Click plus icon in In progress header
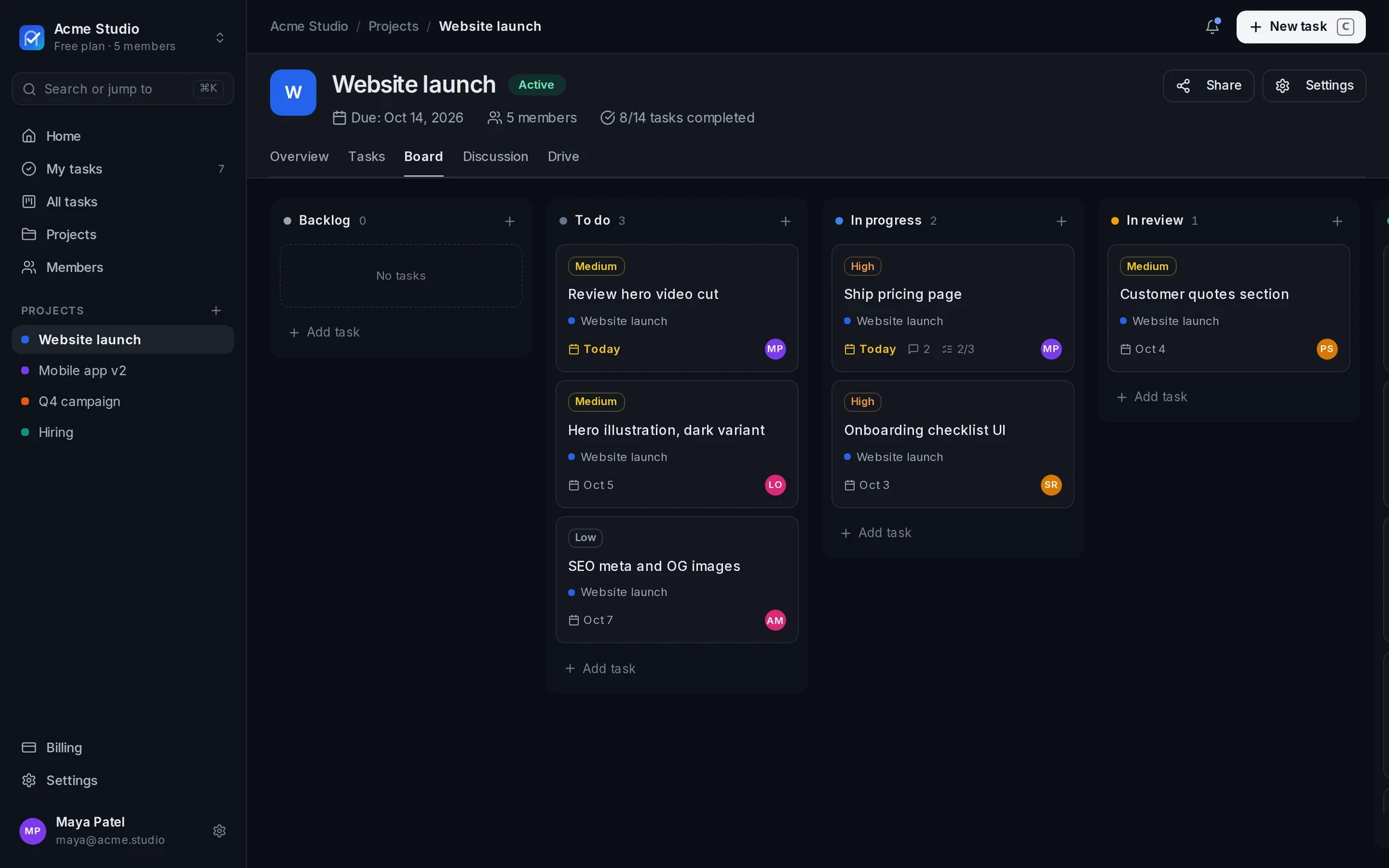The image size is (1389, 868). pos(1062,221)
